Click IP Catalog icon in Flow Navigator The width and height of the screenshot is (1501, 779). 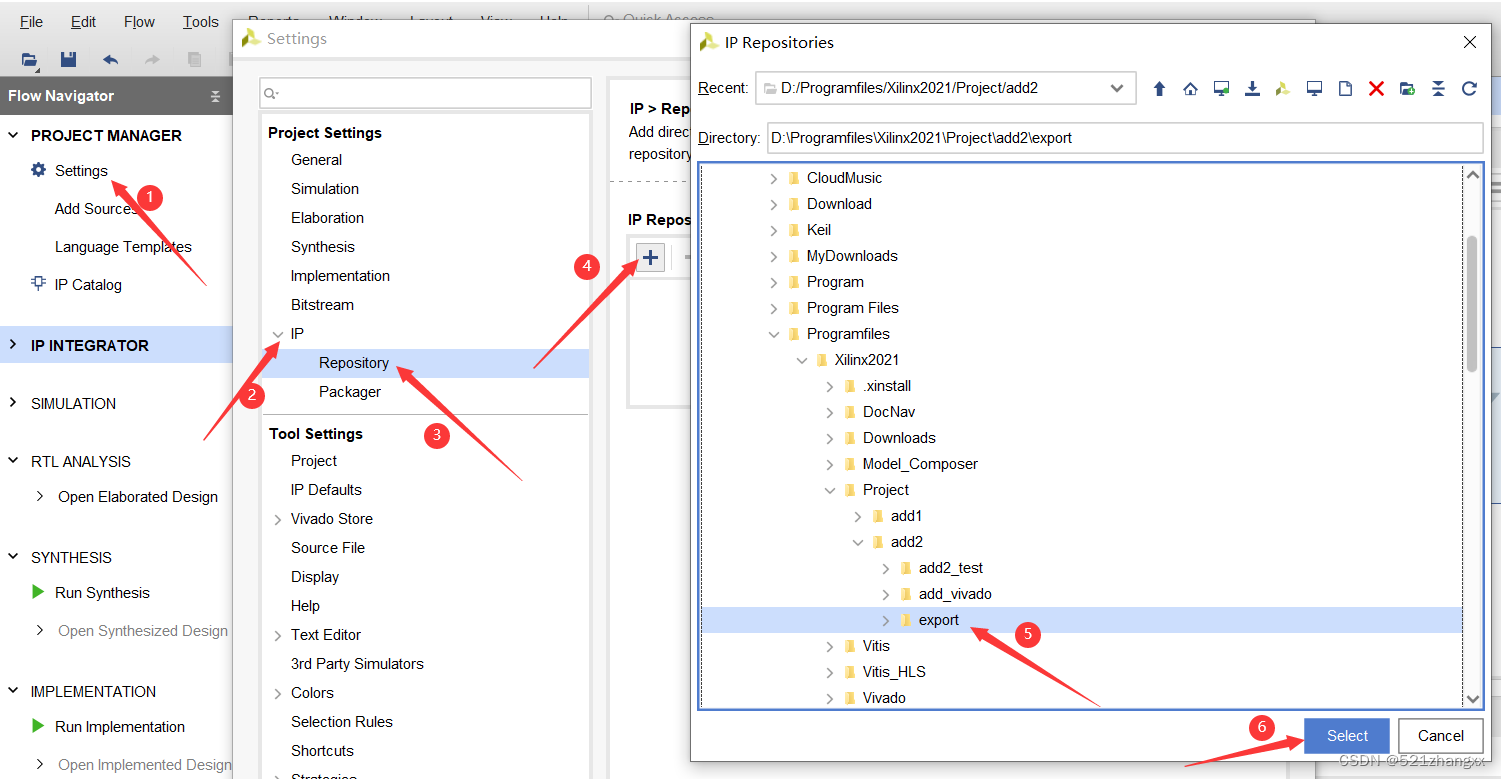coord(38,284)
